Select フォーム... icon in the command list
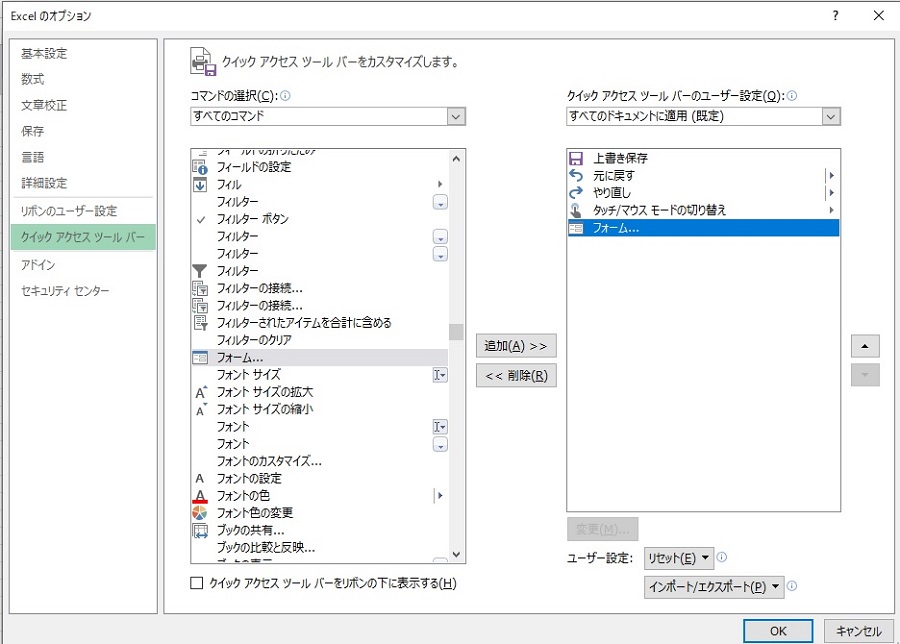This screenshot has width=900, height=644. coord(200,358)
